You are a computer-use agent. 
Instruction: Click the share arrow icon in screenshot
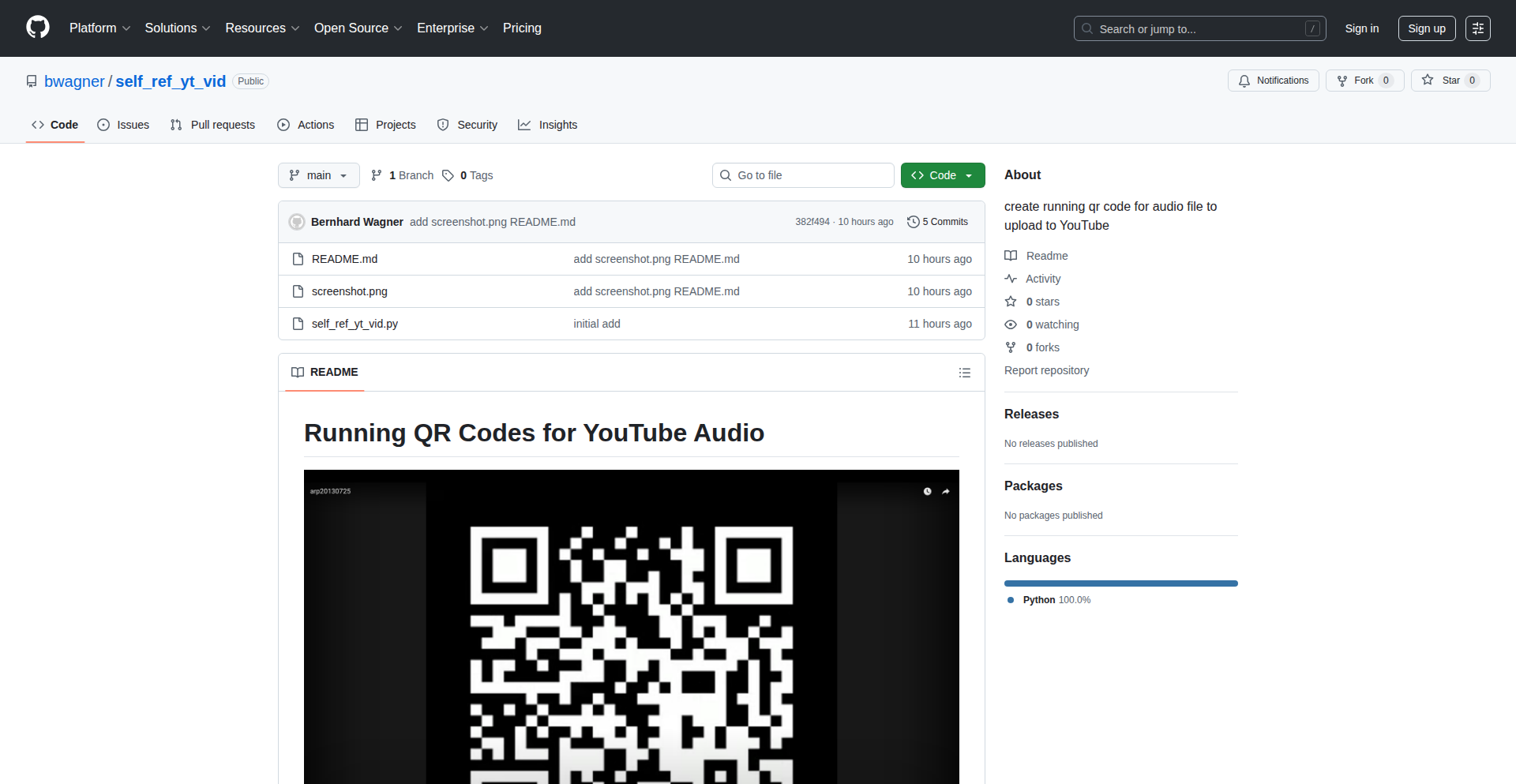pyautogui.click(x=945, y=491)
